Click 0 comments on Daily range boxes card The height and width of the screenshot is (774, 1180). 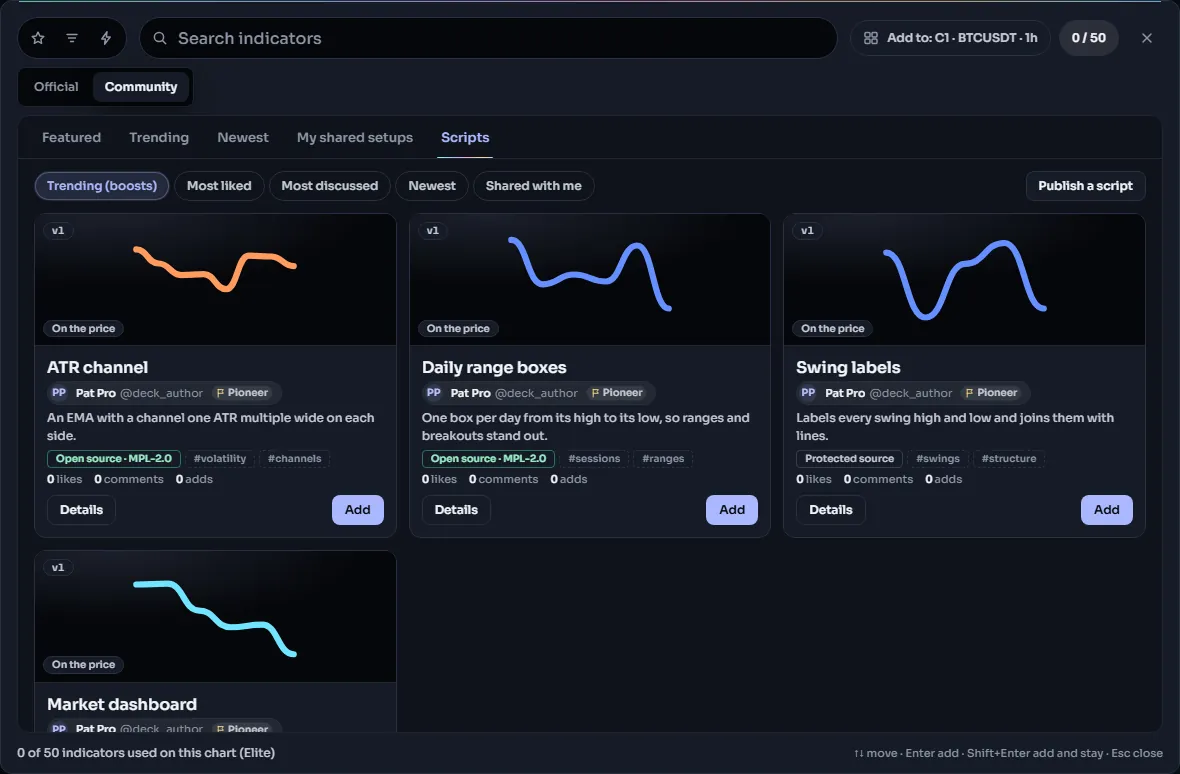[x=503, y=479]
